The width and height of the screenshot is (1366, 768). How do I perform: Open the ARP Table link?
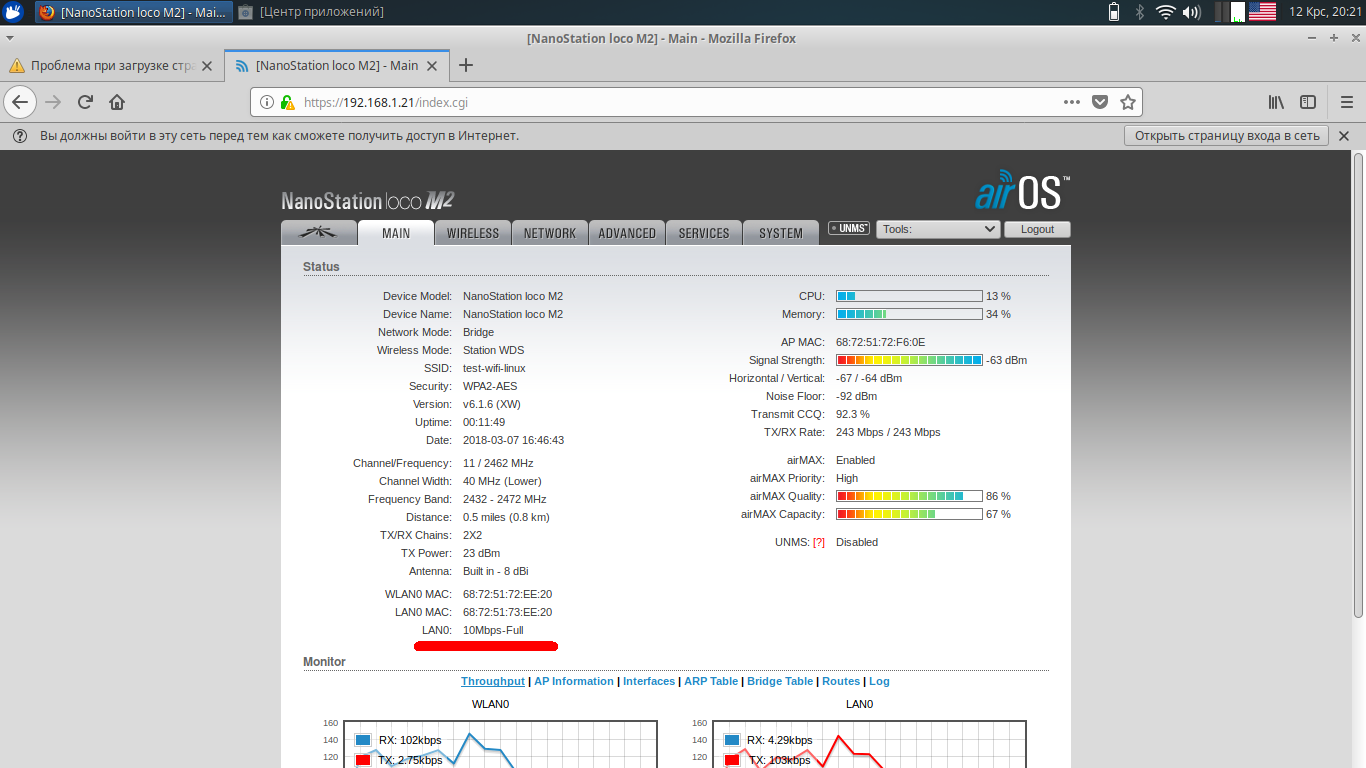[x=711, y=681]
